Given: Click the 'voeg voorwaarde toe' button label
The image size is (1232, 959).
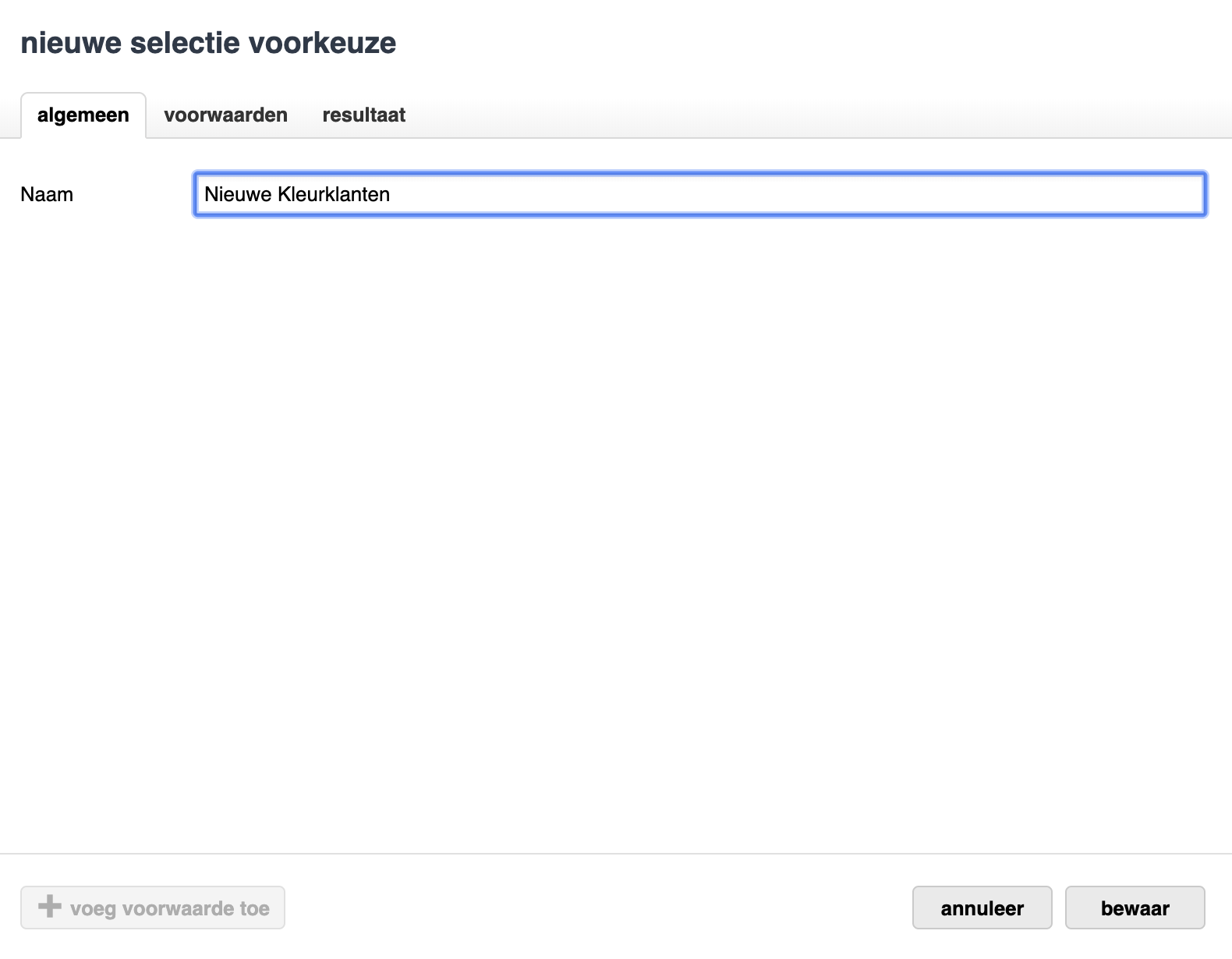Looking at the screenshot, I should coord(169,908).
